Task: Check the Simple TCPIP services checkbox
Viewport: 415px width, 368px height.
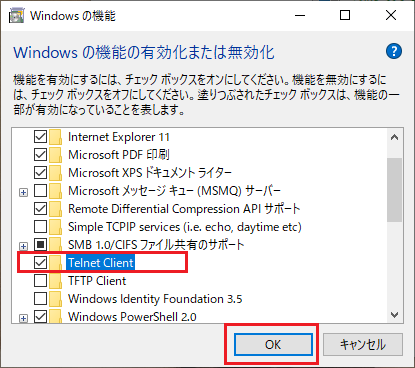Action: pyautogui.click(x=40, y=227)
